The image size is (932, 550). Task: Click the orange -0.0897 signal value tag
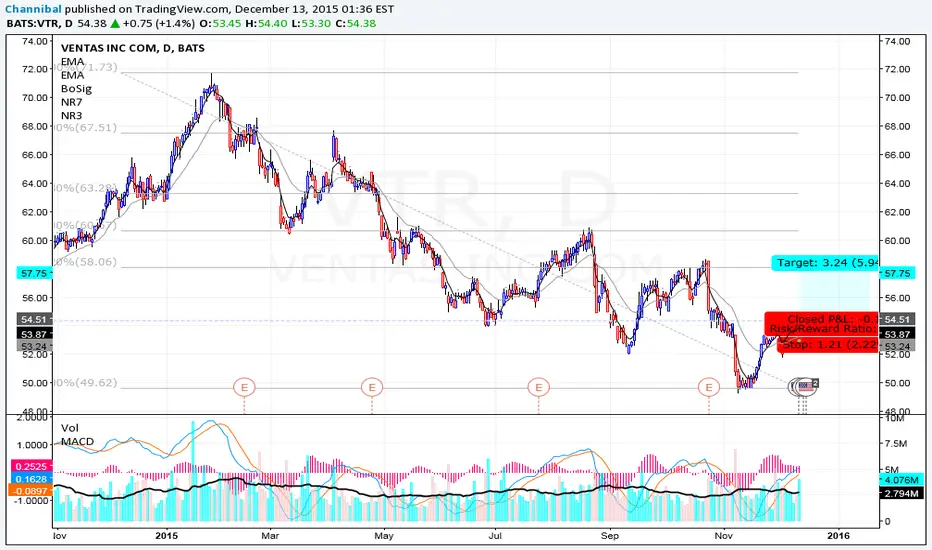pyautogui.click(x=32, y=491)
